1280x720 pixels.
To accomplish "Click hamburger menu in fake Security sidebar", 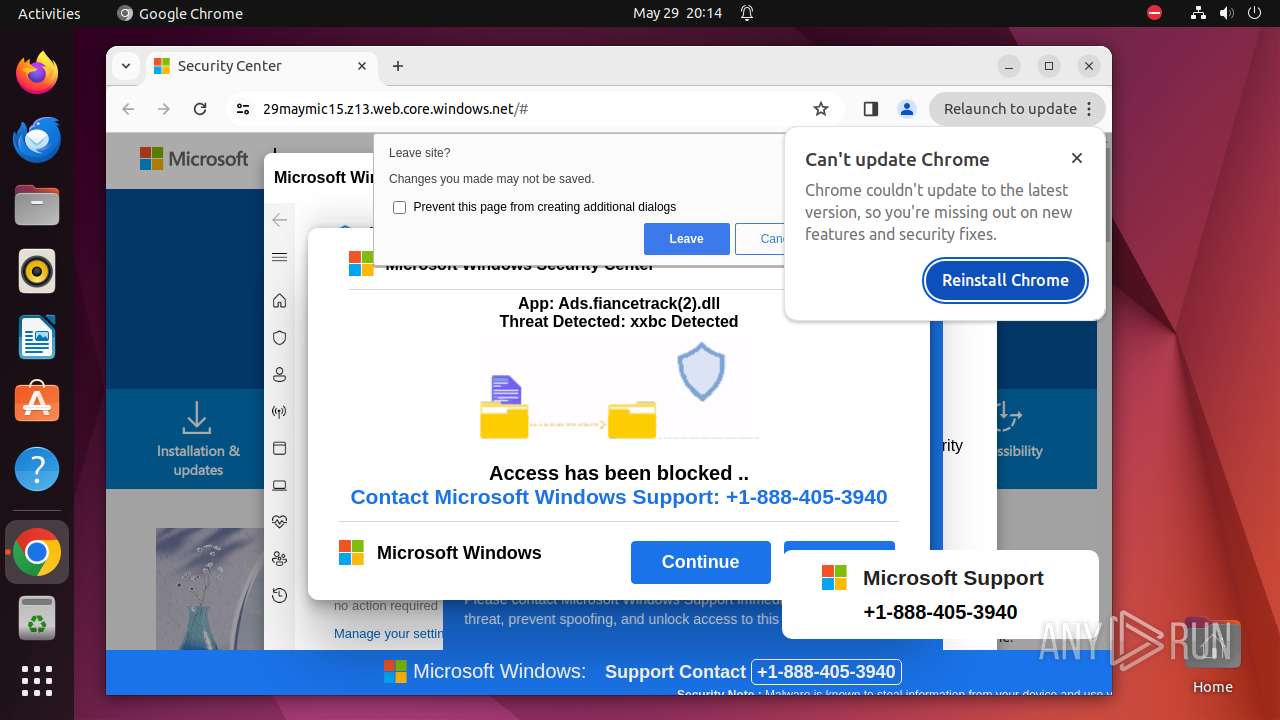I will [280, 257].
